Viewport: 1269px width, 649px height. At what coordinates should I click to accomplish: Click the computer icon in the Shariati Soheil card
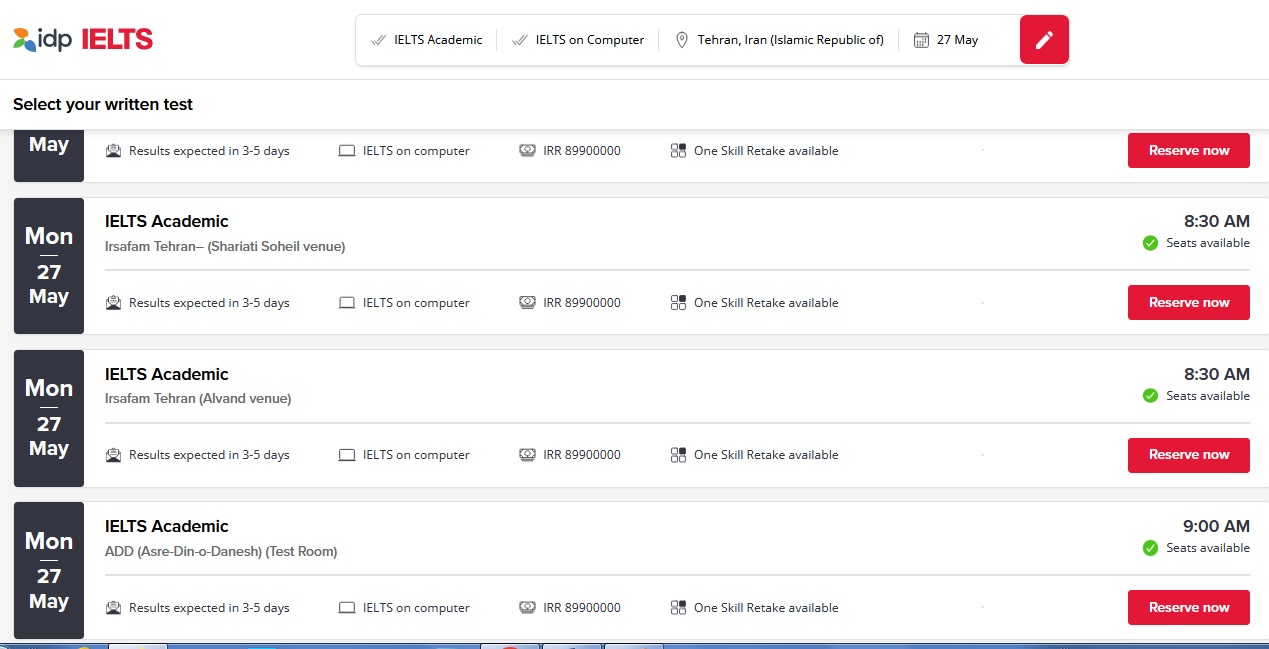[x=347, y=303]
